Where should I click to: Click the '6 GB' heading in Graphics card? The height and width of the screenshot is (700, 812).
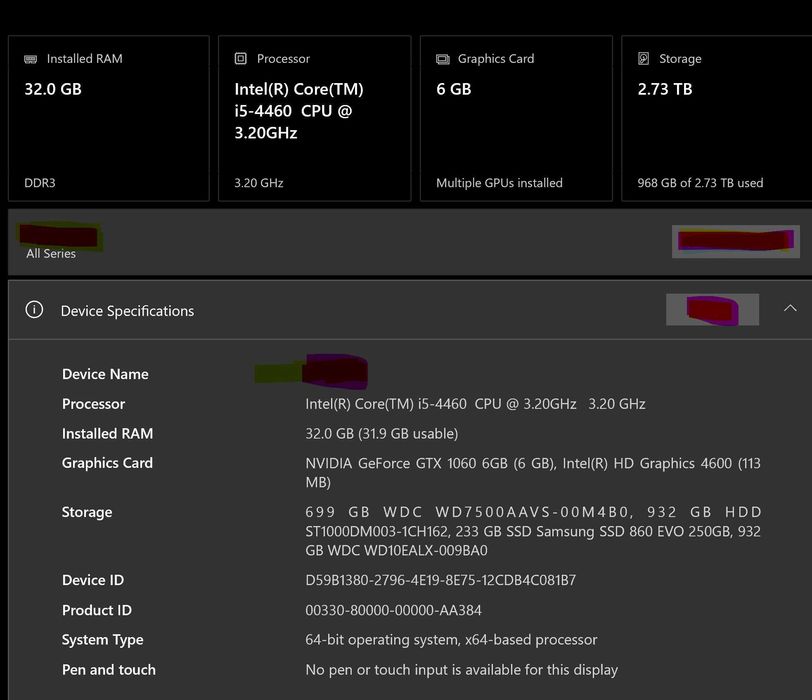point(454,89)
